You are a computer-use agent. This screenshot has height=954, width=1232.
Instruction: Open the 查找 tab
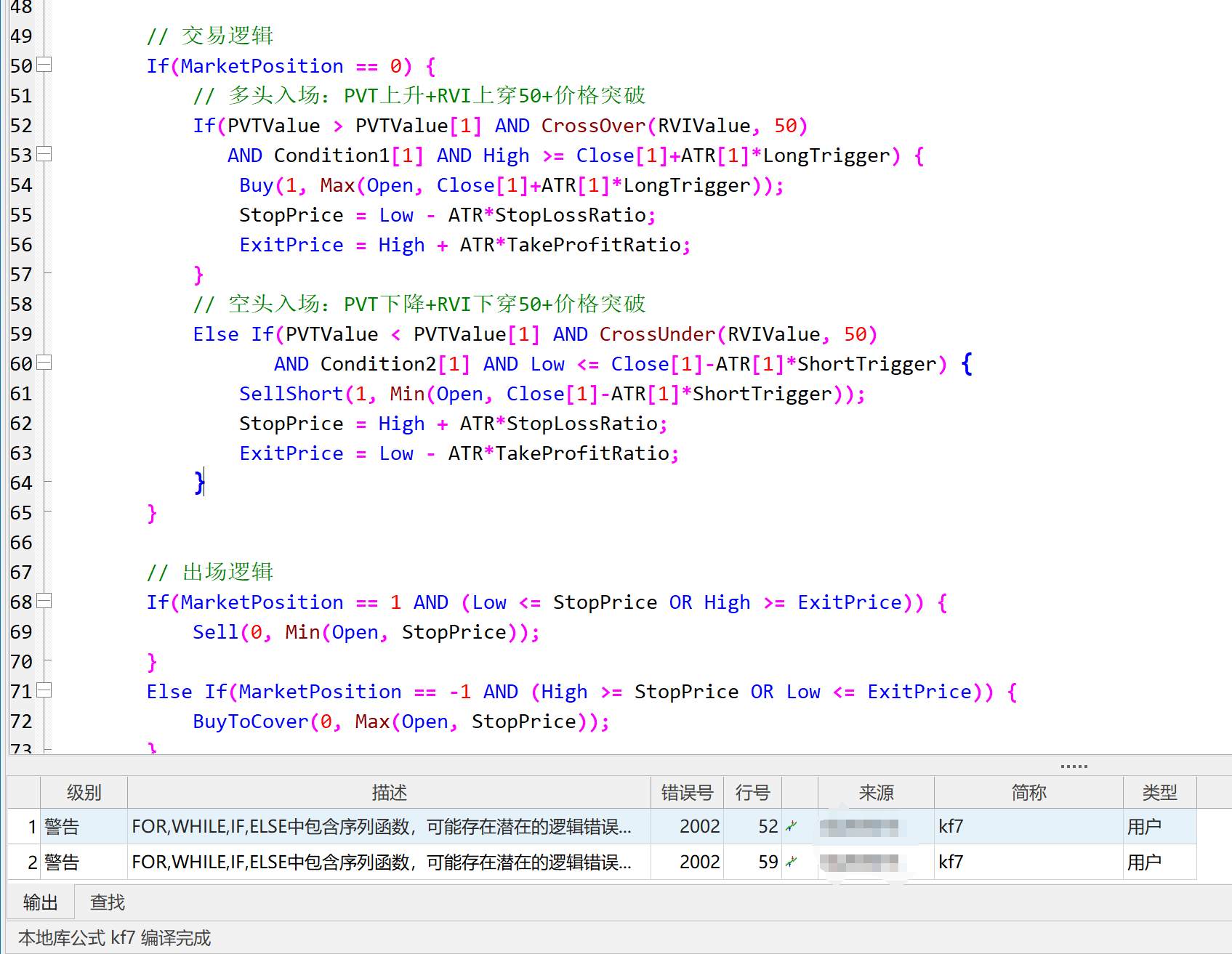point(108,902)
